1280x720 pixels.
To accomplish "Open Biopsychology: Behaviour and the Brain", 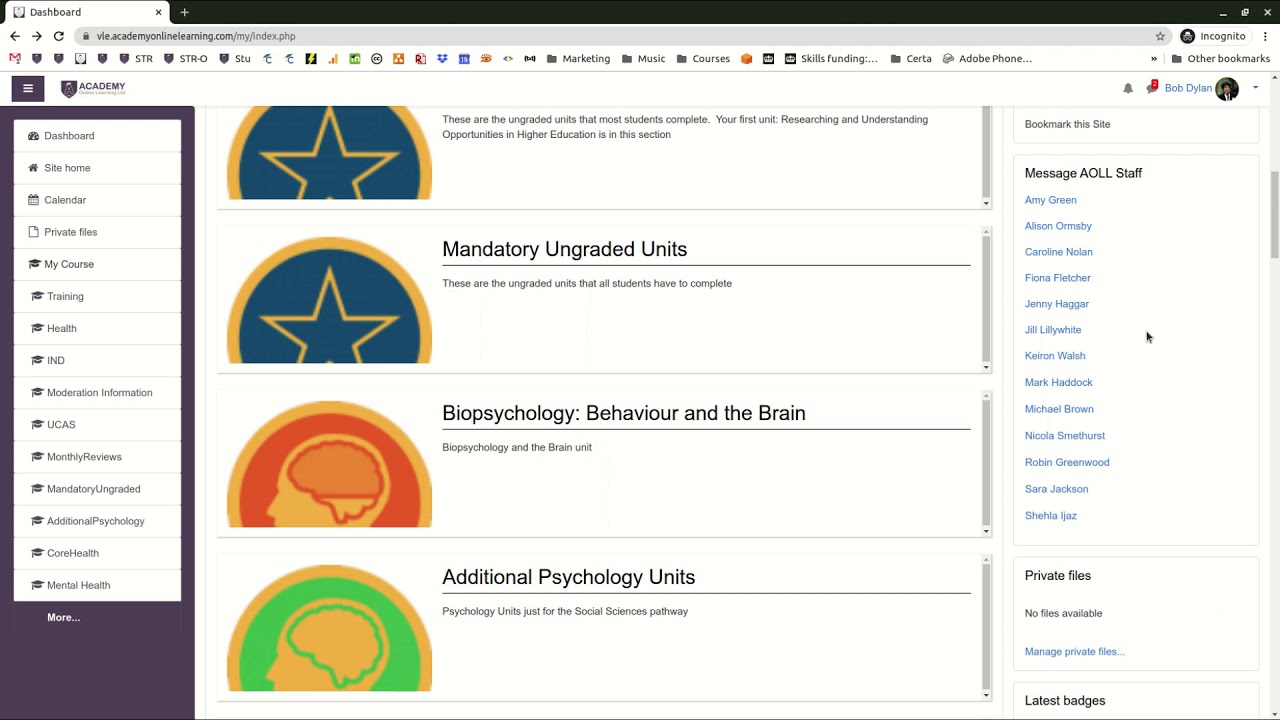I will coord(624,413).
